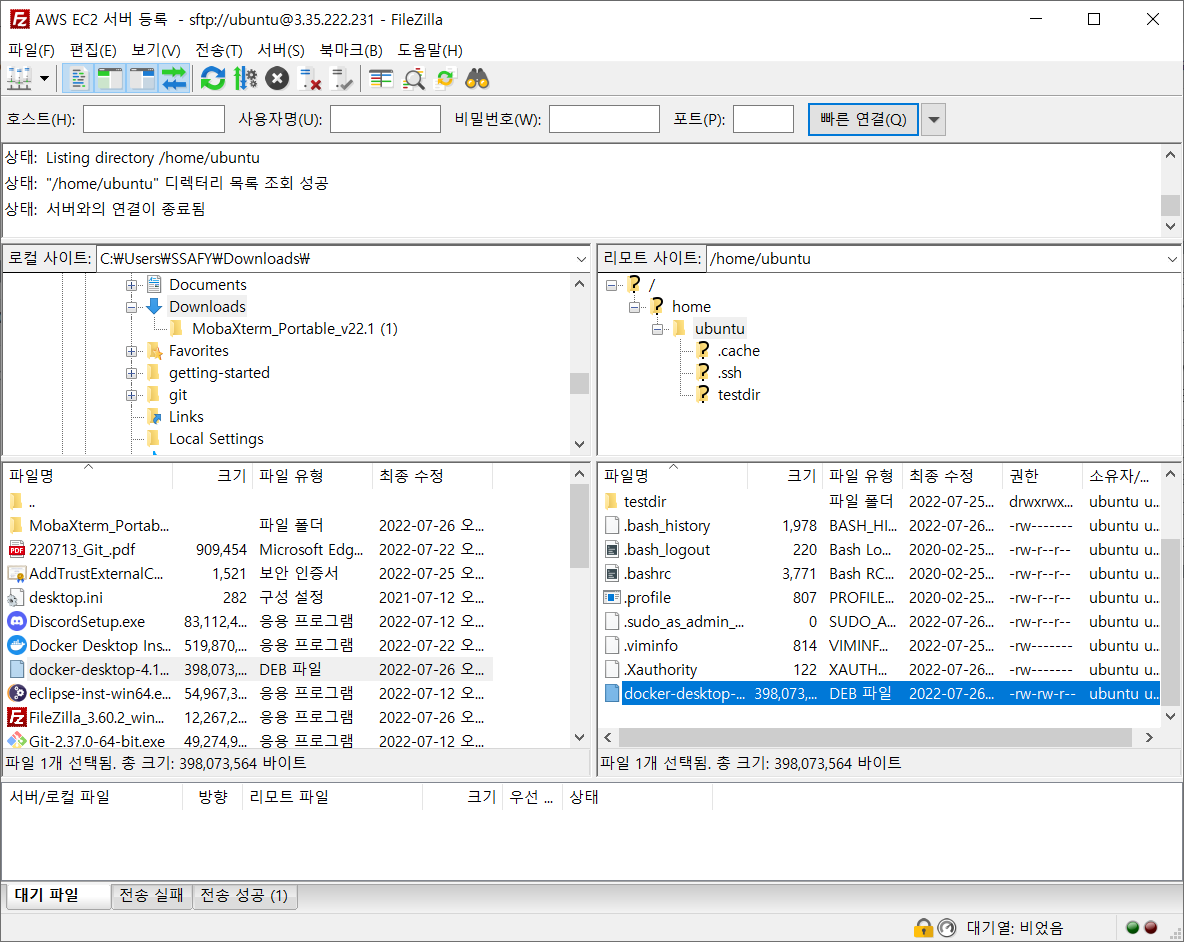Disconnect from the server
Viewport: 1184px width, 942px height.
click(311, 78)
